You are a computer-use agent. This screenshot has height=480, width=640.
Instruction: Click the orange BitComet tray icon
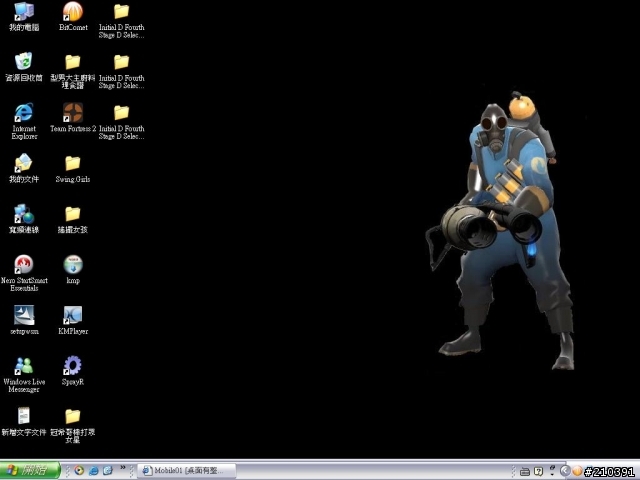(577, 471)
